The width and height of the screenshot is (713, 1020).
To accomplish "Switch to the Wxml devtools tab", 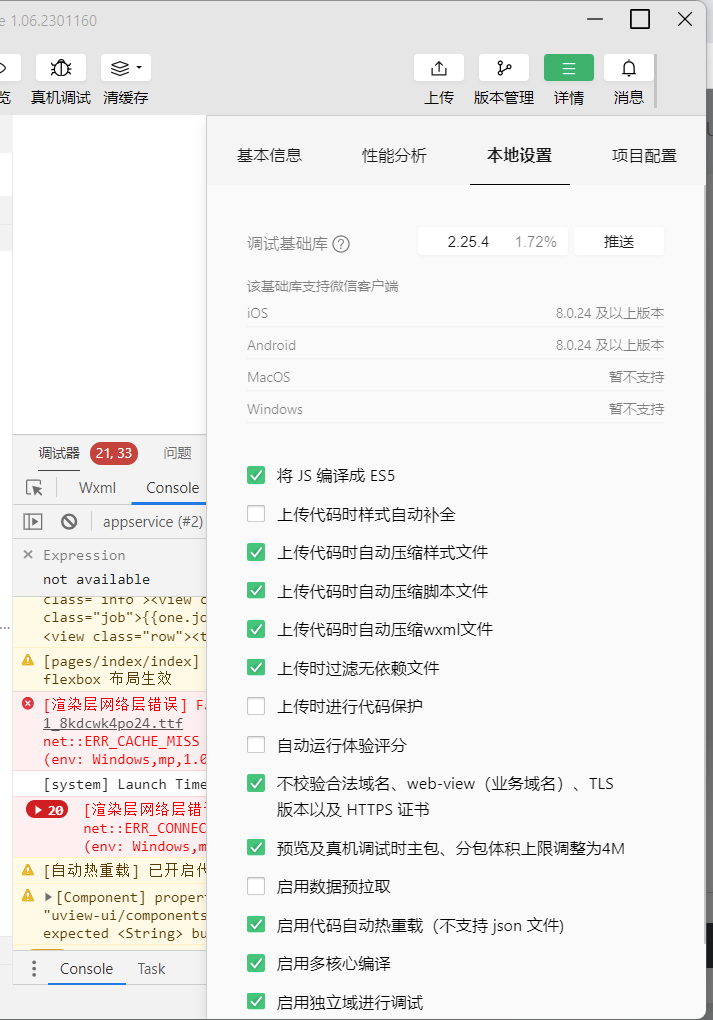I will click(x=97, y=488).
